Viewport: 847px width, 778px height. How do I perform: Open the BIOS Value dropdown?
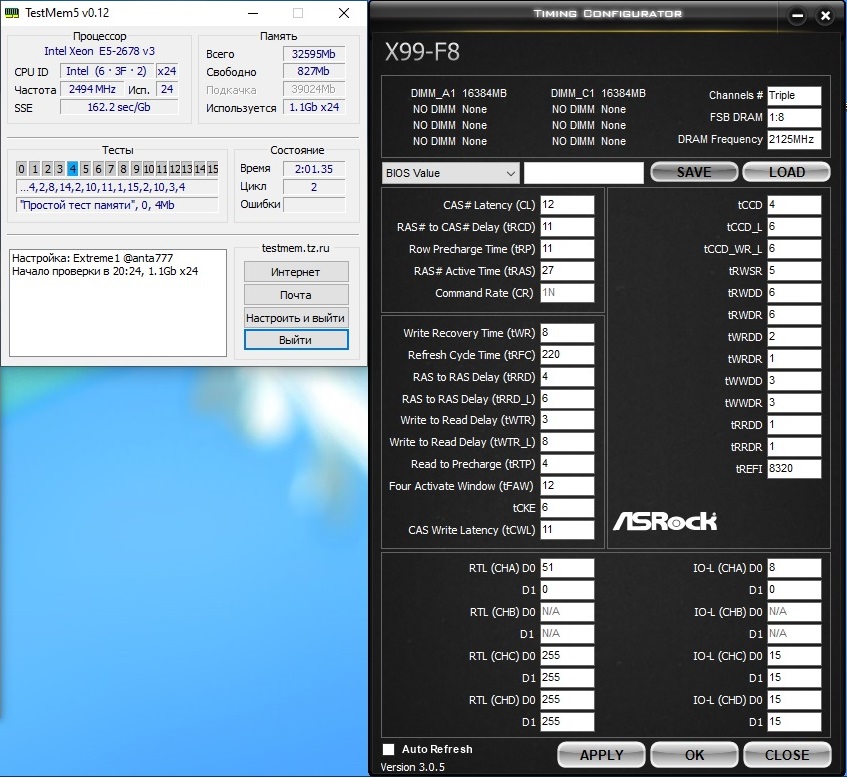click(451, 173)
